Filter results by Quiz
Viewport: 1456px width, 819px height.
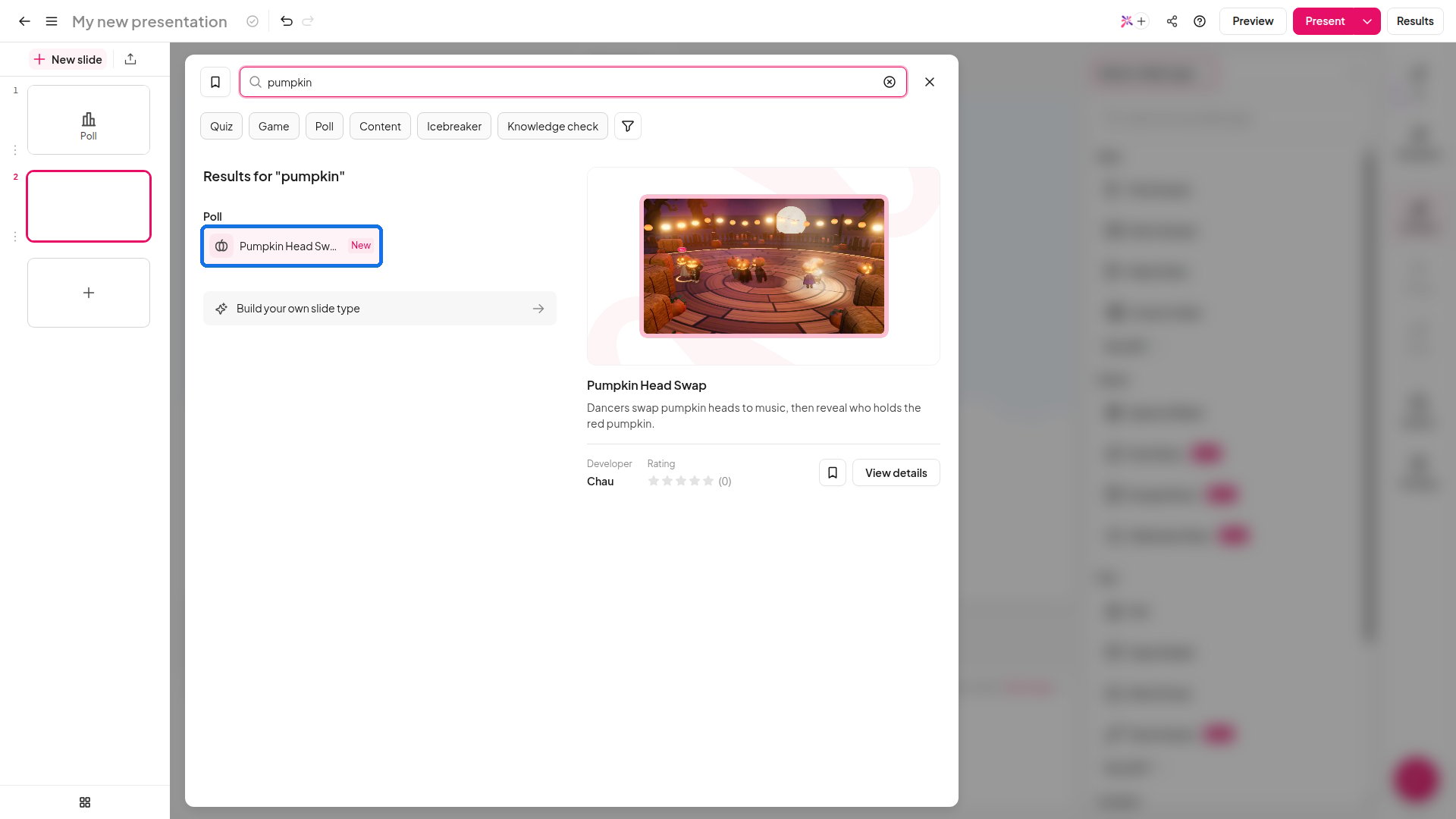tap(221, 127)
